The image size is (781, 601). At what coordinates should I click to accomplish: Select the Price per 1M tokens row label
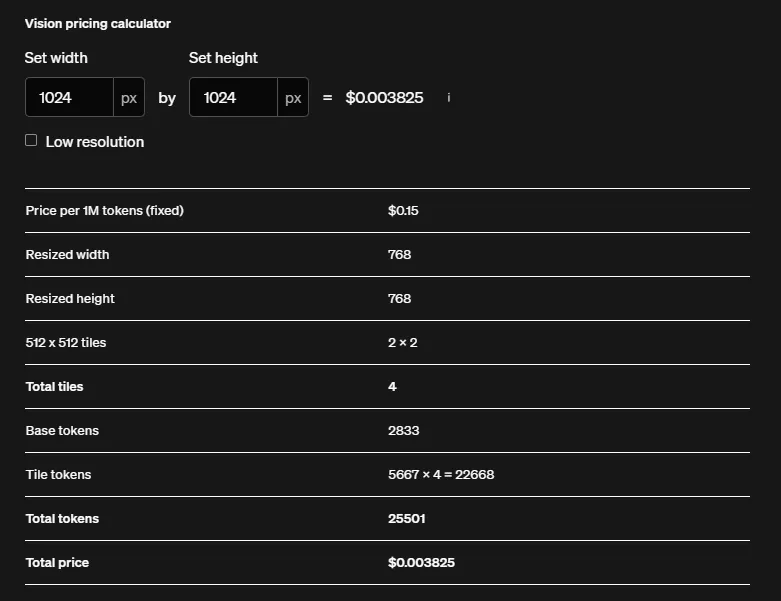pyautogui.click(x=104, y=211)
